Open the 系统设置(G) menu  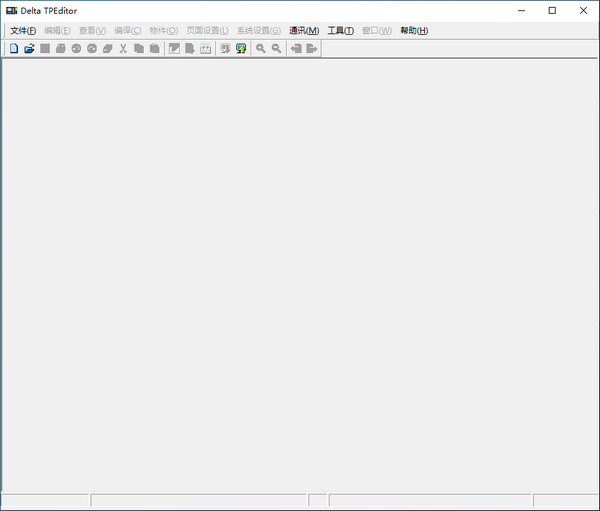[x=259, y=31]
